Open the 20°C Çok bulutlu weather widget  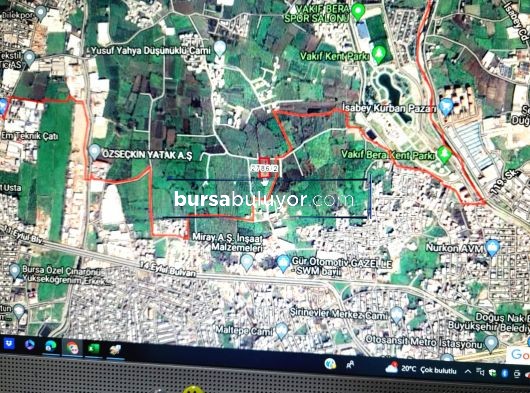pyautogui.click(x=420, y=369)
